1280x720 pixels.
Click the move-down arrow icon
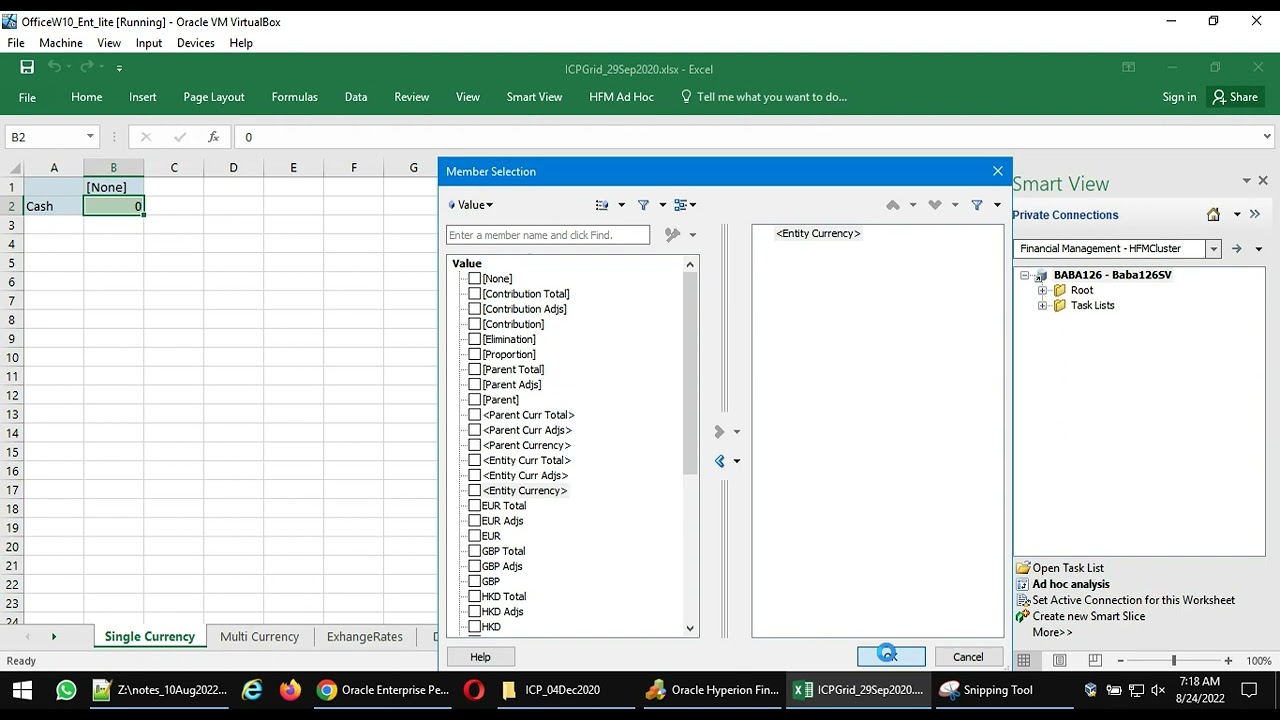[x=935, y=205]
